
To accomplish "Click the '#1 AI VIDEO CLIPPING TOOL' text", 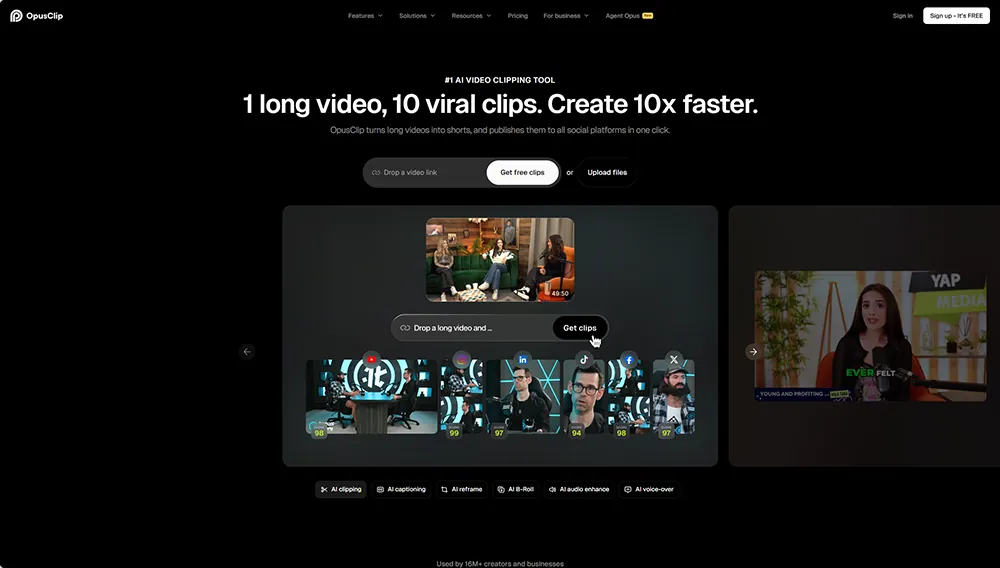I will click(500, 80).
